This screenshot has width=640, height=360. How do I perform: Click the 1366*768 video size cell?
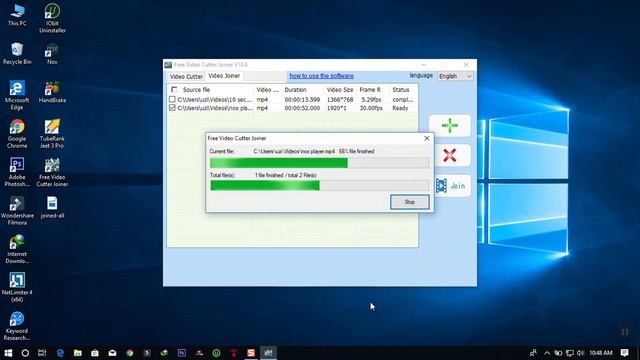pos(340,100)
